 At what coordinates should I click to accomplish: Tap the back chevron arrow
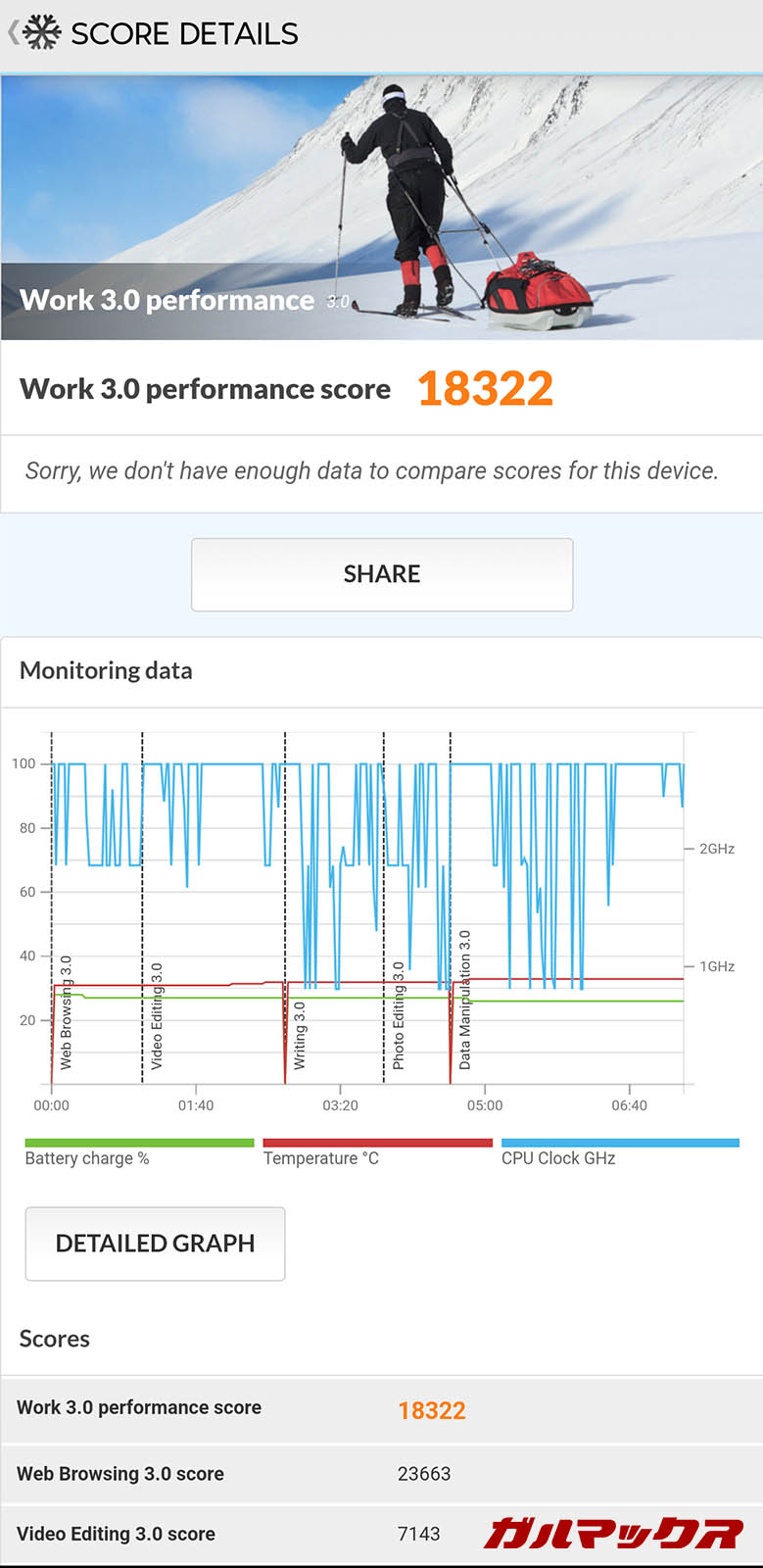click(12, 33)
